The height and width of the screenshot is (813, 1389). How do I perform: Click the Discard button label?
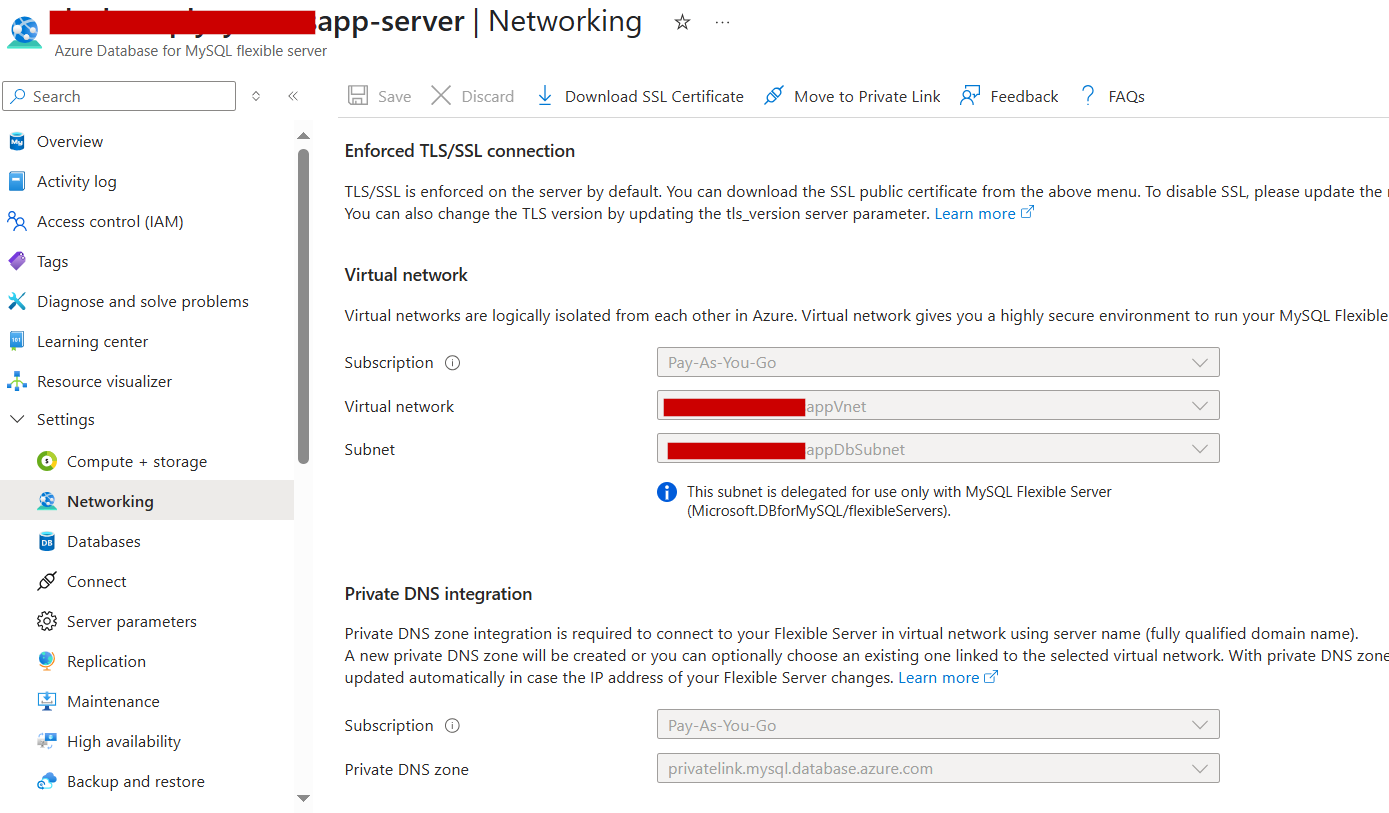[x=488, y=97]
